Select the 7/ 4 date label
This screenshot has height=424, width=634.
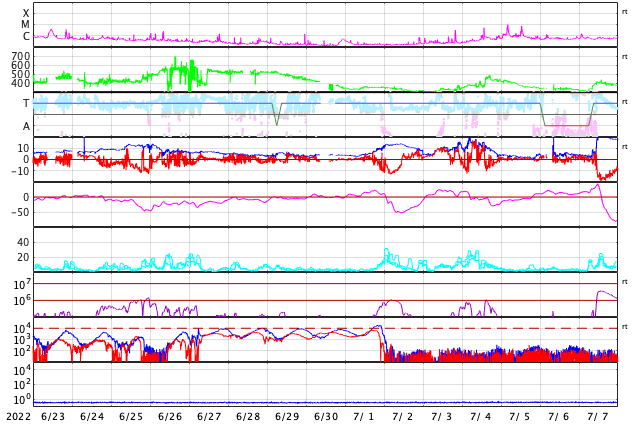[x=481, y=417]
